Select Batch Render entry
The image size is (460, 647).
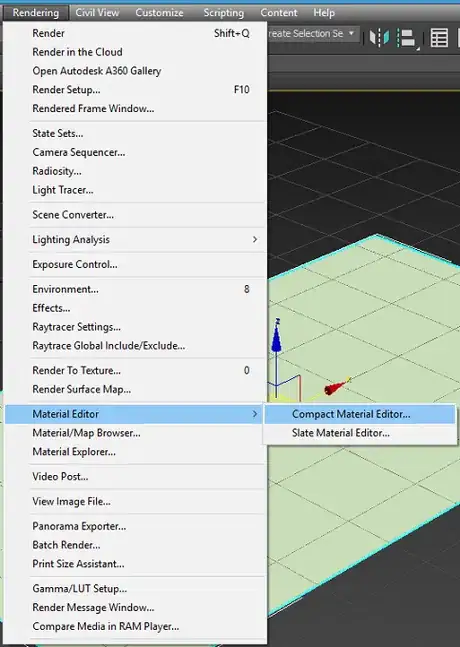point(135,545)
